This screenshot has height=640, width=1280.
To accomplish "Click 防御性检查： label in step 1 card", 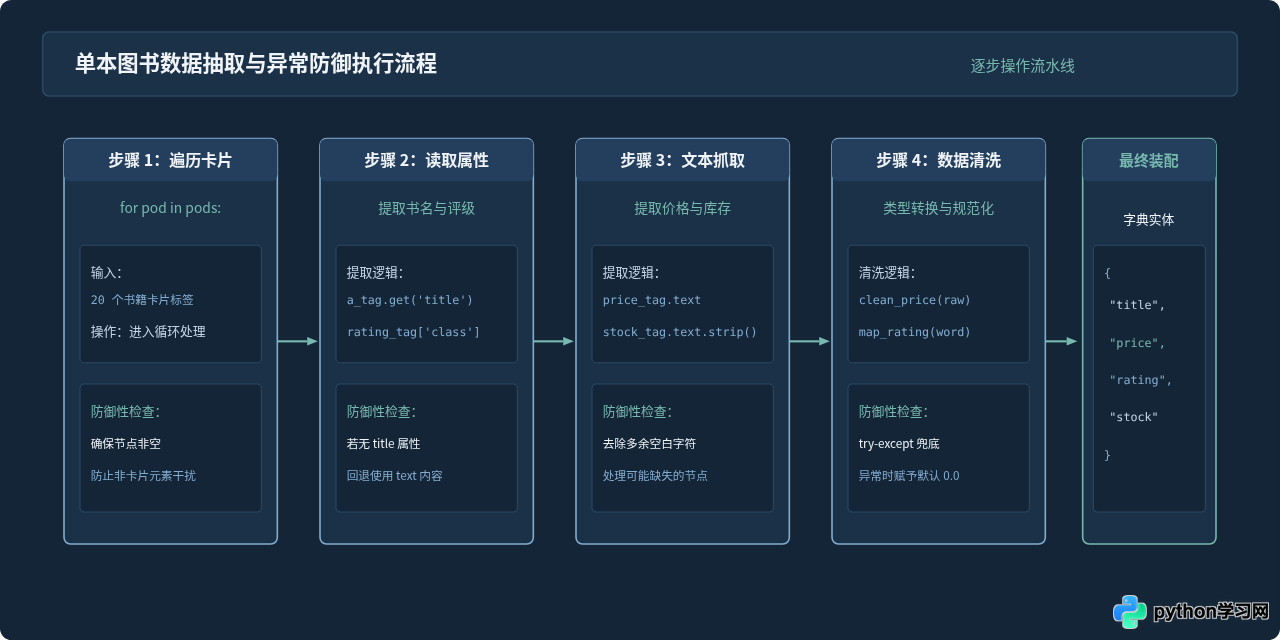I will coord(125,411).
